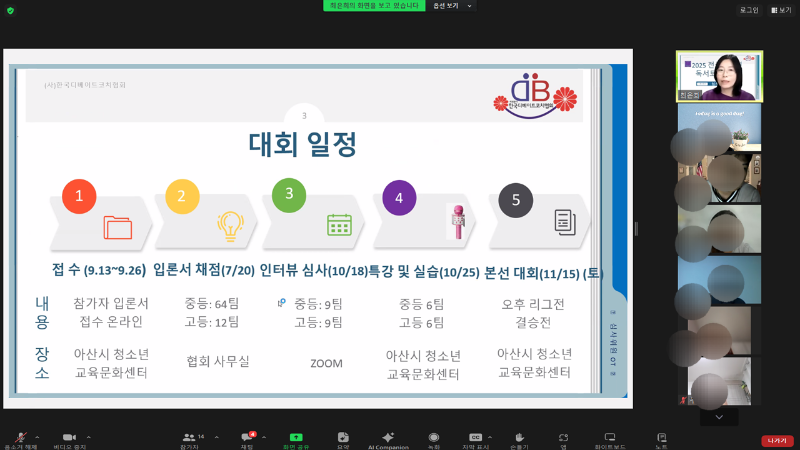The height and width of the screenshot is (450, 800).
Task: Toggle closed captions display
Action: point(475,438)
